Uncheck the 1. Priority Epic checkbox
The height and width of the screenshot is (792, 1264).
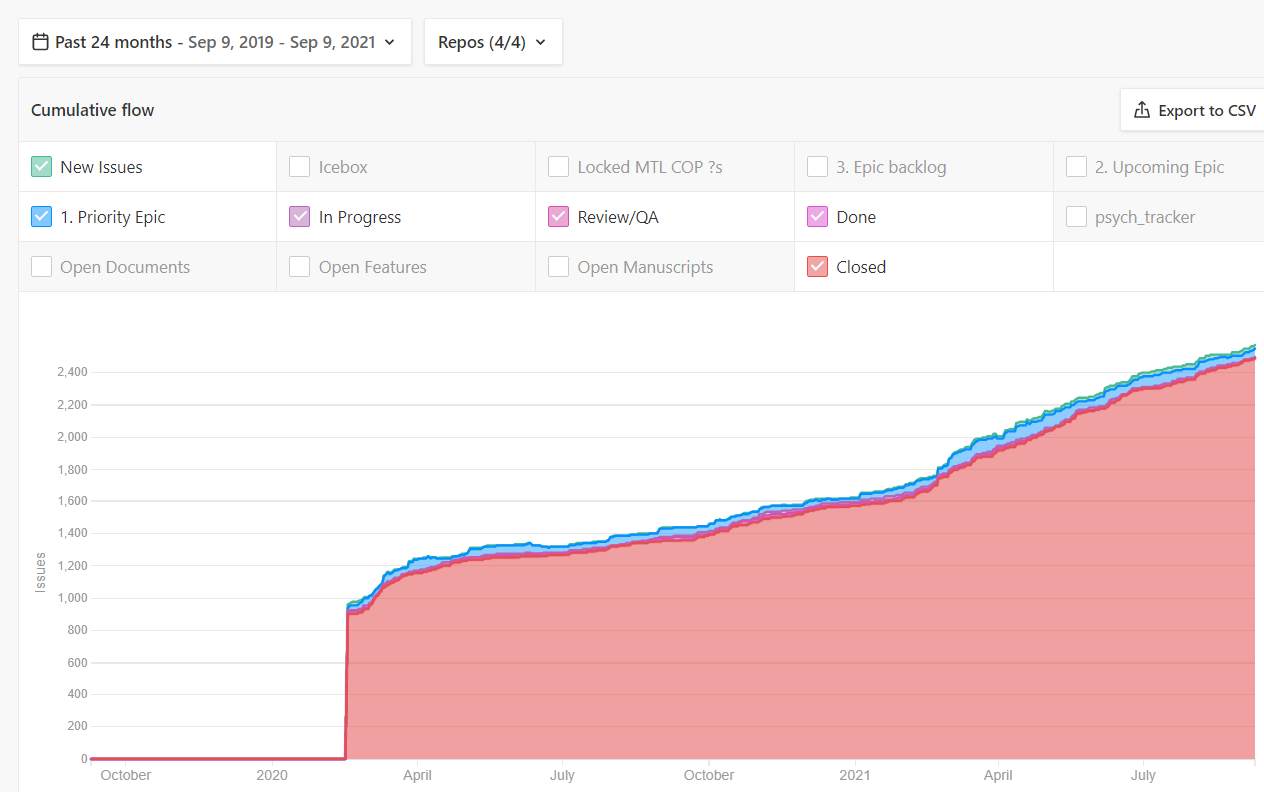41,217
